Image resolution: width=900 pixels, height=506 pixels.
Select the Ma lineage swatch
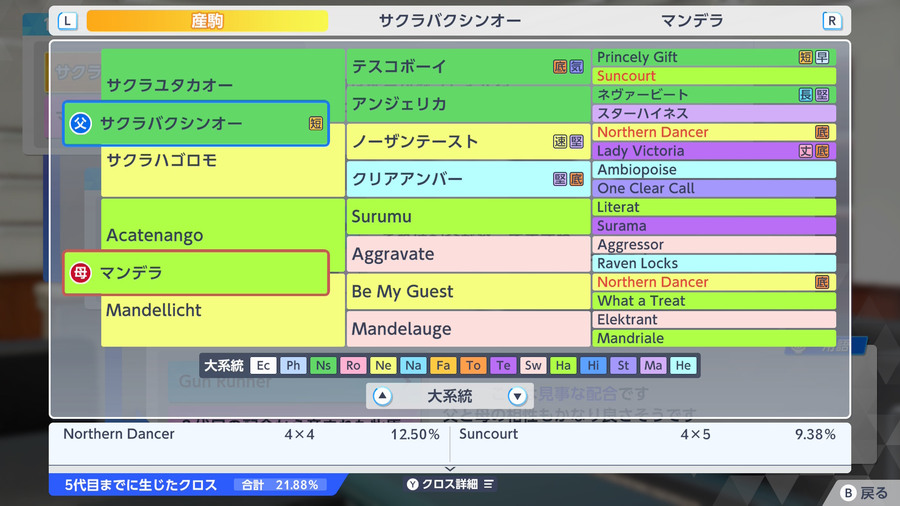(x=653, y=365)
